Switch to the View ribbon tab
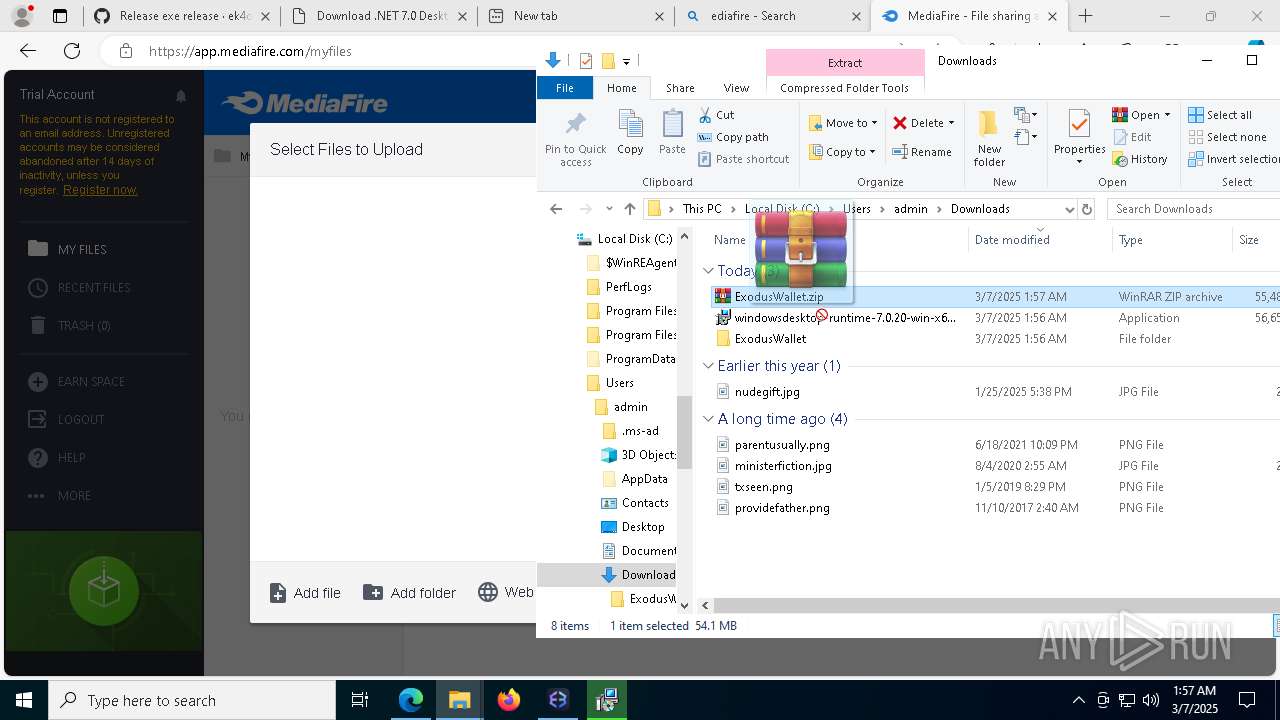This screenshot has width=1280, height=720. [x=736, y=88]
